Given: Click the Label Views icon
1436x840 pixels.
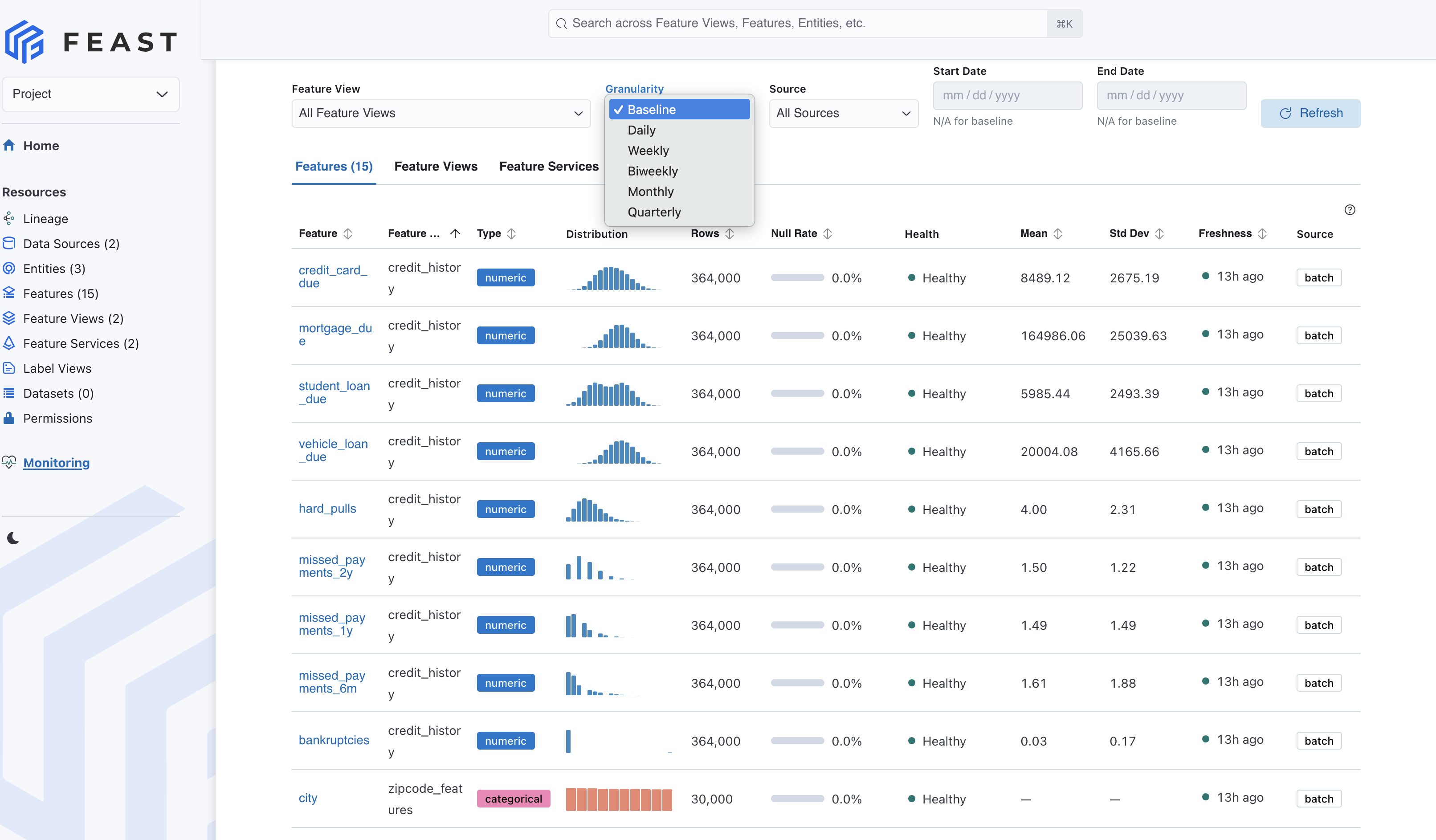Looking at the screenshot, I should (x=8, y=368).
